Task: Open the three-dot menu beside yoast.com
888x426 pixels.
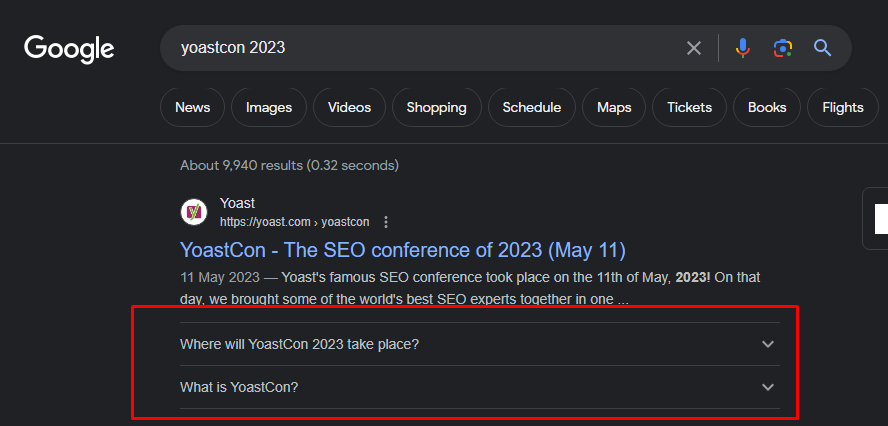Action: tap(386, 222)
